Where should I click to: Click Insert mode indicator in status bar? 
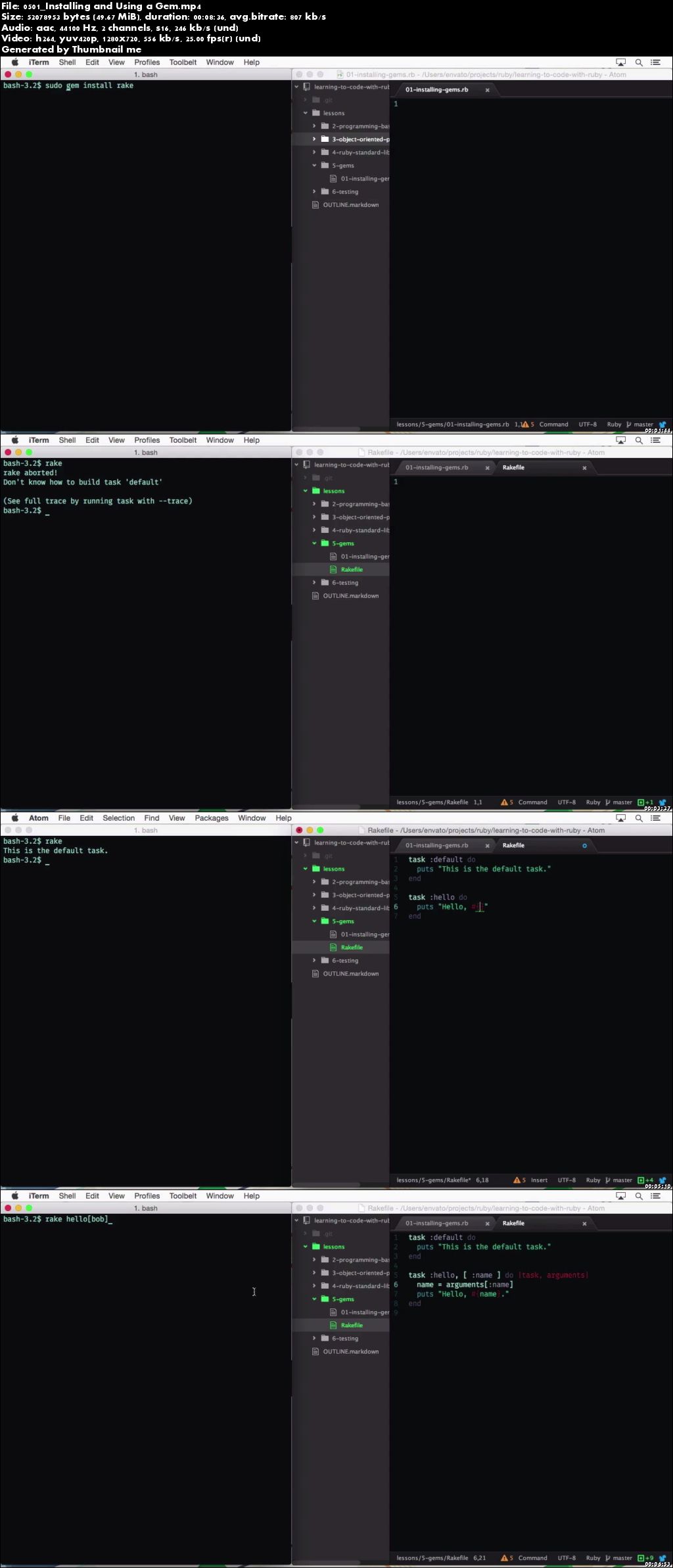tap(539, 1180)
